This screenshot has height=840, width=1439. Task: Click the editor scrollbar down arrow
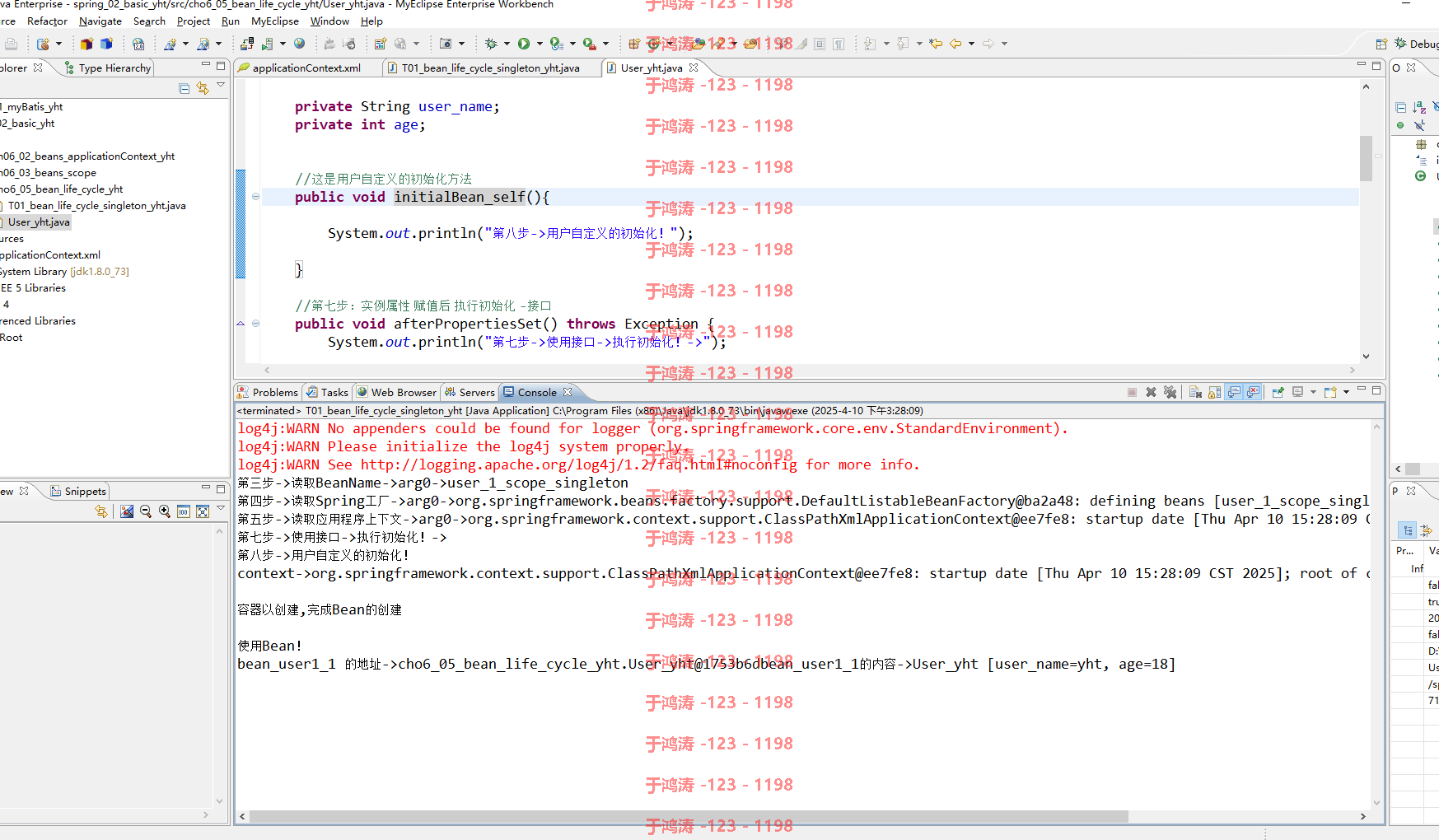tap(1366, 357)
